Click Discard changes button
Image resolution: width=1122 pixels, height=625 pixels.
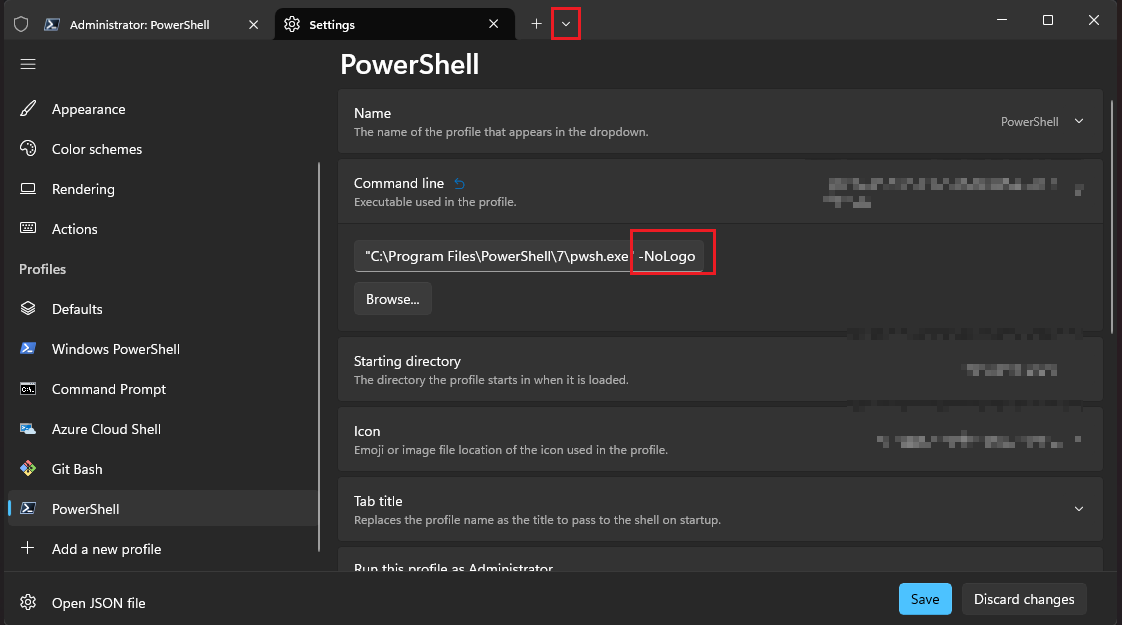[x=1024, y=599]
